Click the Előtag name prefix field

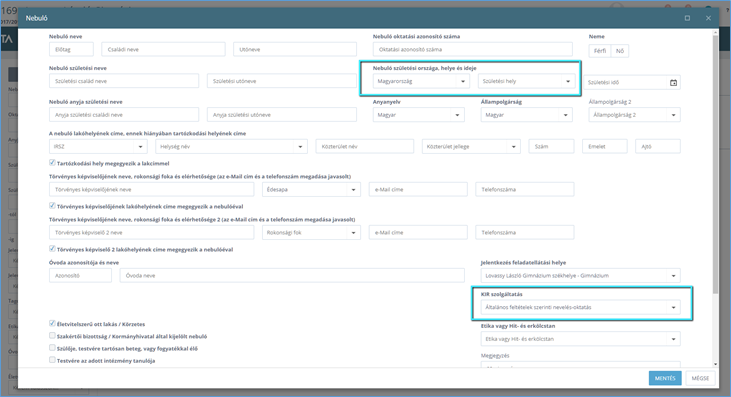coord(71,49)
